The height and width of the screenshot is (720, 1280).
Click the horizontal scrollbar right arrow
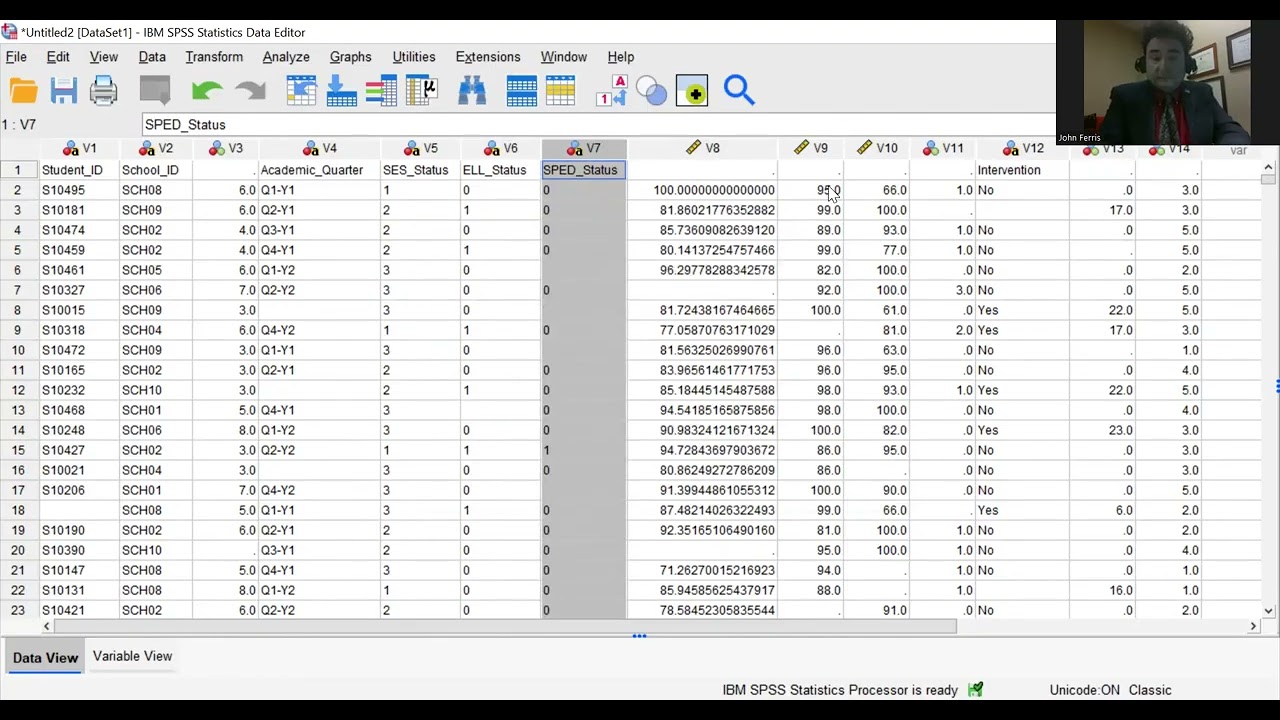(x=1253, y=627)
